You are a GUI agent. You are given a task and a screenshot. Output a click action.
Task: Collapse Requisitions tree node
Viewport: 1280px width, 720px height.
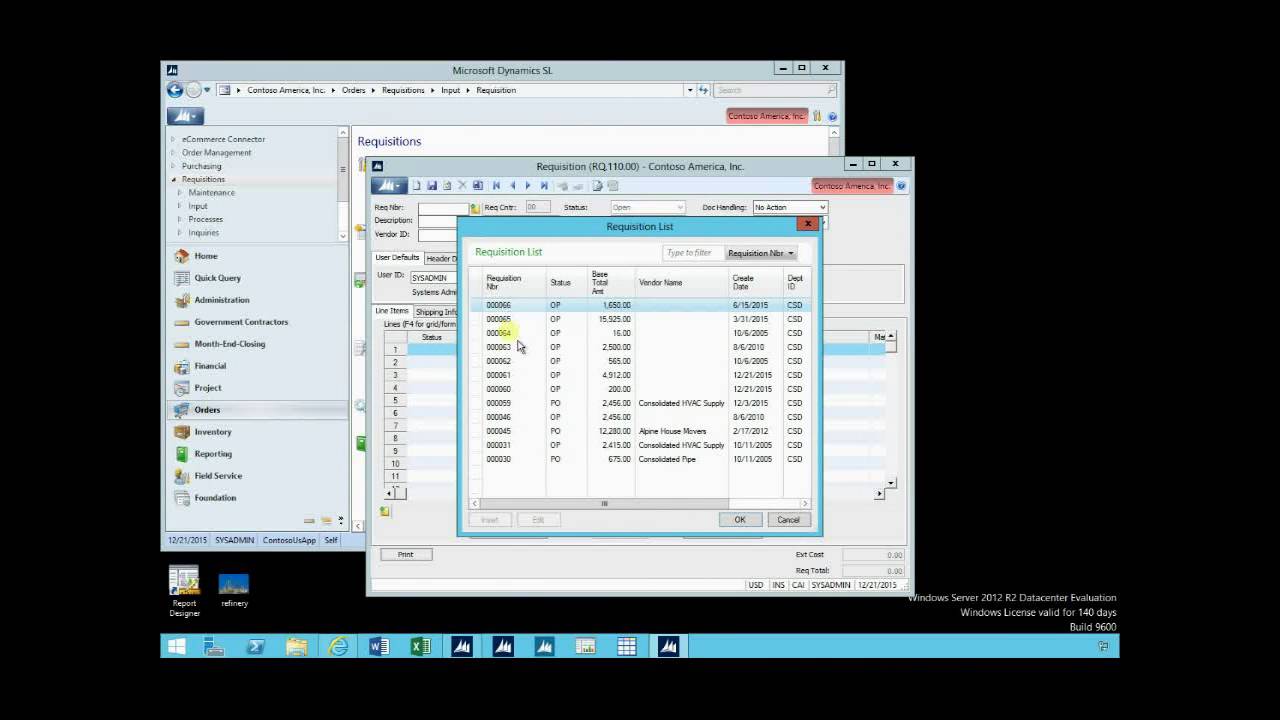point(172,179)
